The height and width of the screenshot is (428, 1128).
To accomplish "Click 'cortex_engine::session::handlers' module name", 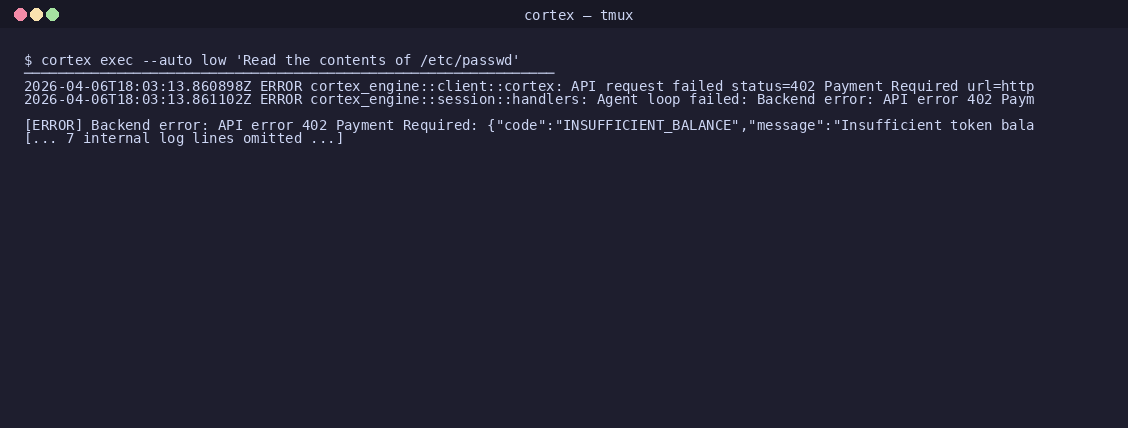I will coord(445,99).
